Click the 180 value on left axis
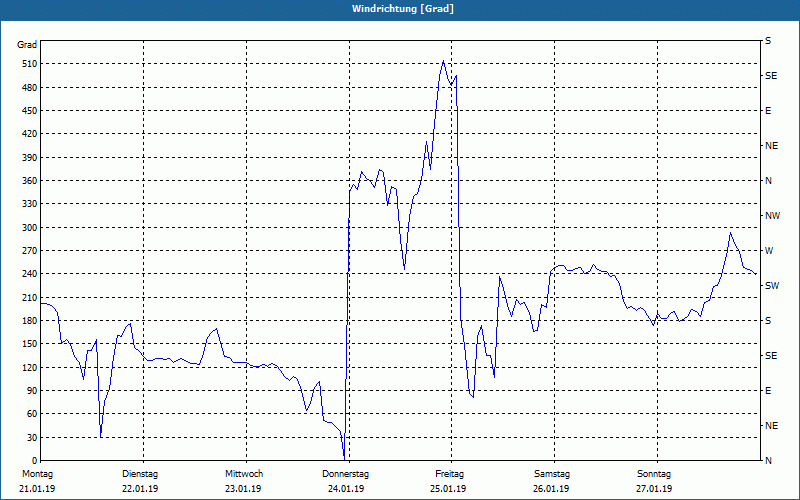The height and width of the screenshot is (500, 800). pos(29,321)
